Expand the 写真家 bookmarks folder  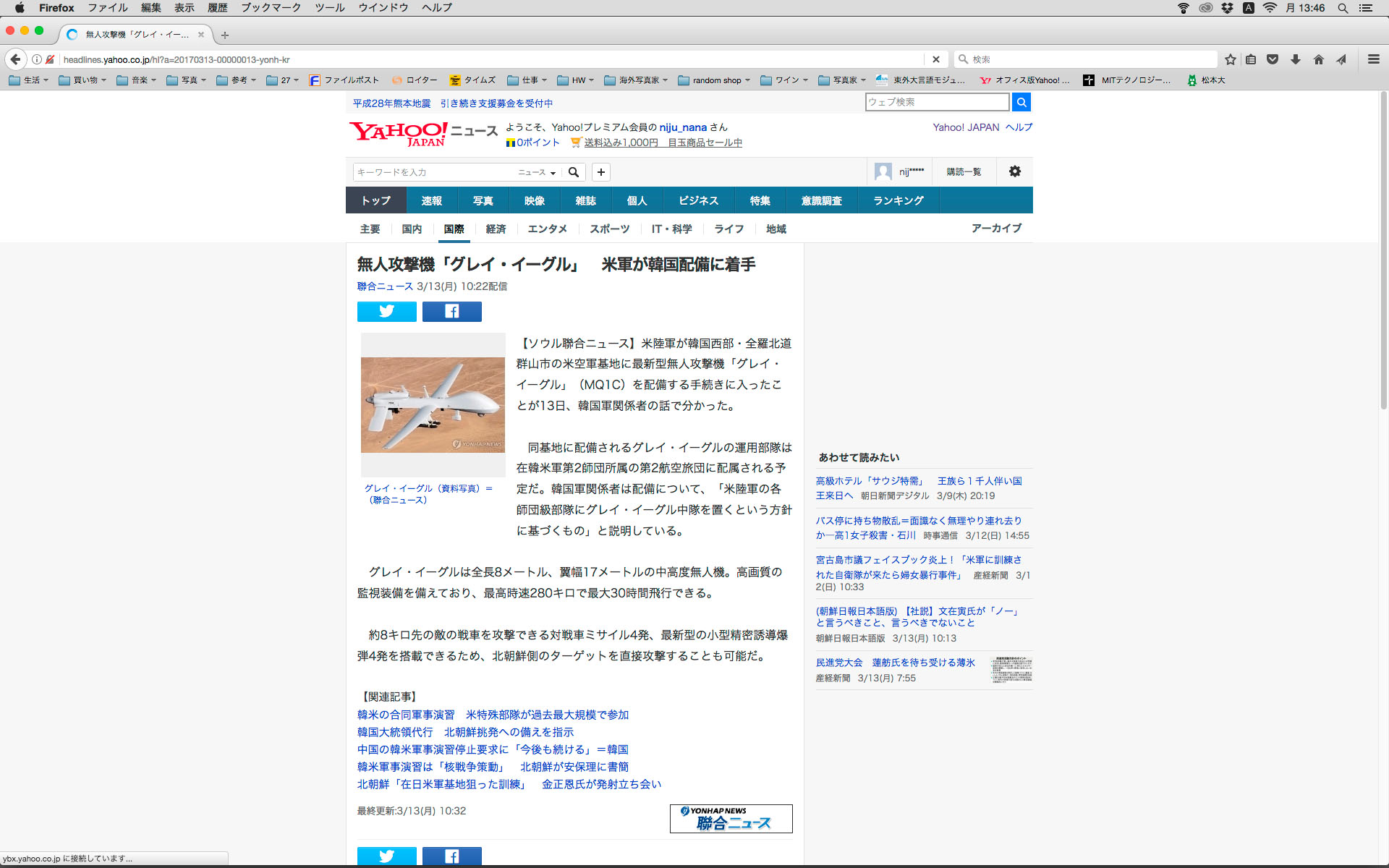coord(843,80)
